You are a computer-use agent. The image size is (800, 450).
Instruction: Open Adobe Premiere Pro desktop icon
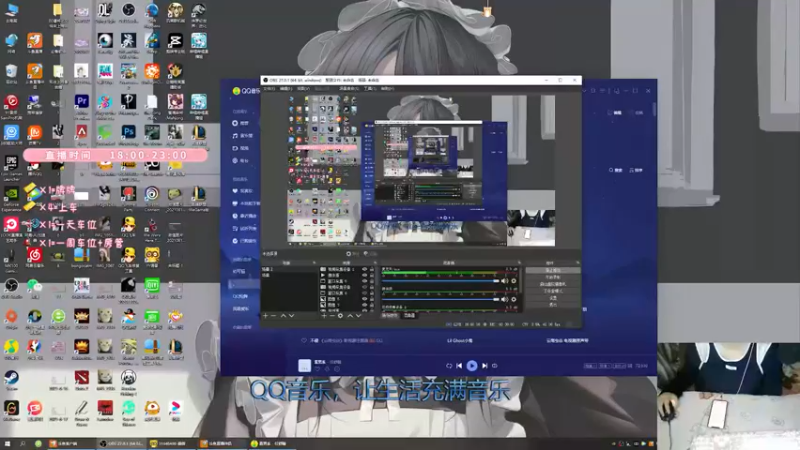(x=82, y=102)
